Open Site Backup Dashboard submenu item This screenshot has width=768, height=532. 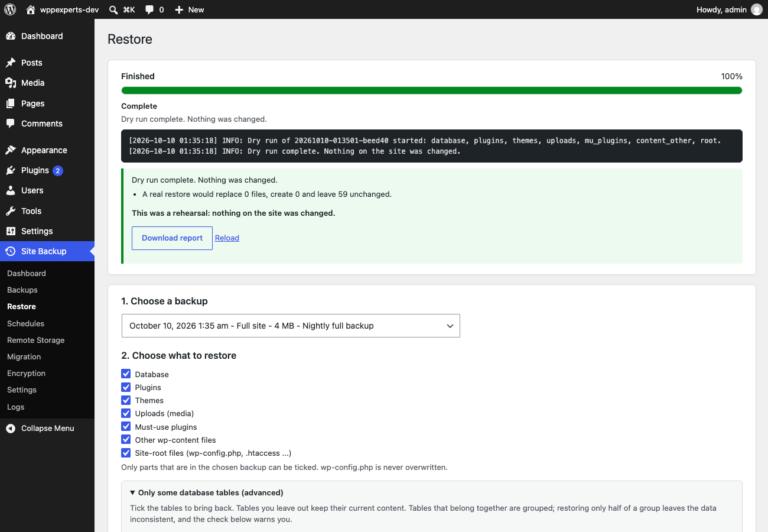tap(26, 273)
